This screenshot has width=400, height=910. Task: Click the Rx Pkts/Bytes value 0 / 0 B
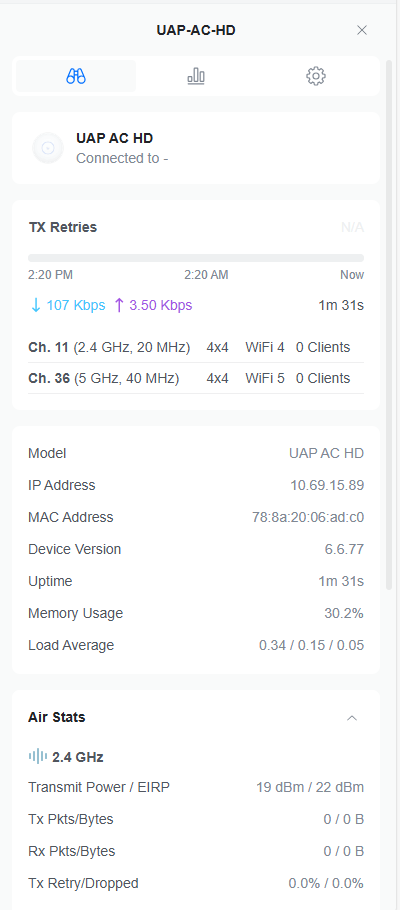click(344, 851)
